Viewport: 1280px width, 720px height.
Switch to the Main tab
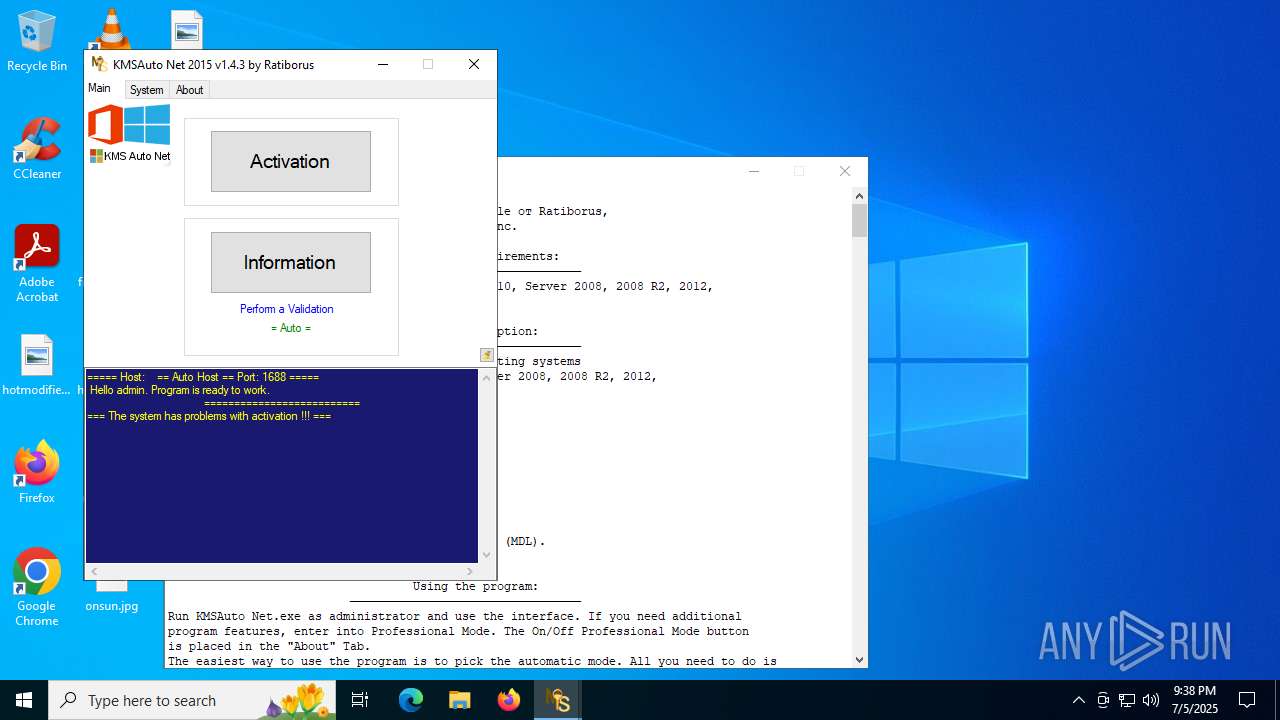pos(99,88)
